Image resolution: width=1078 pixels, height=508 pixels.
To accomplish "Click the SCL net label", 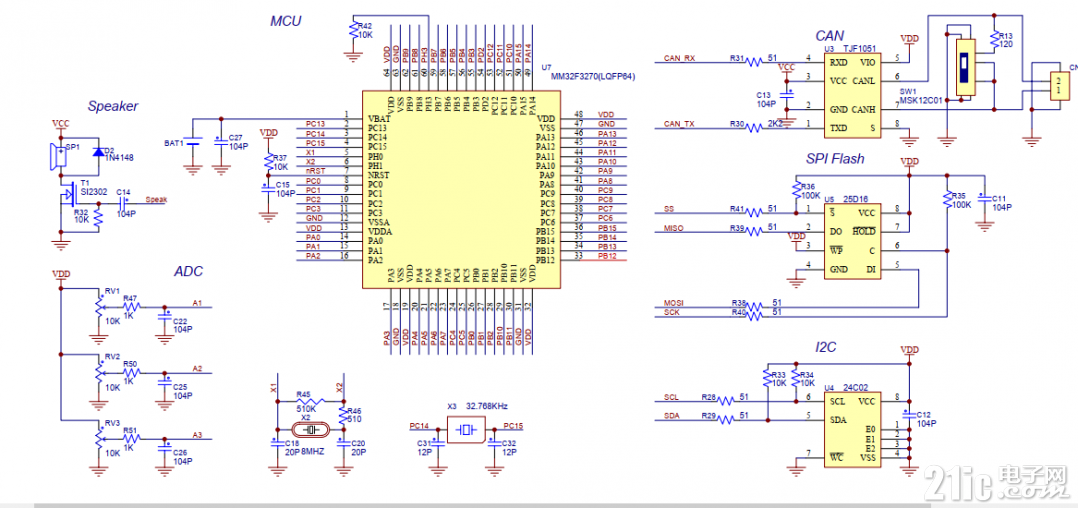I will 671,397.
